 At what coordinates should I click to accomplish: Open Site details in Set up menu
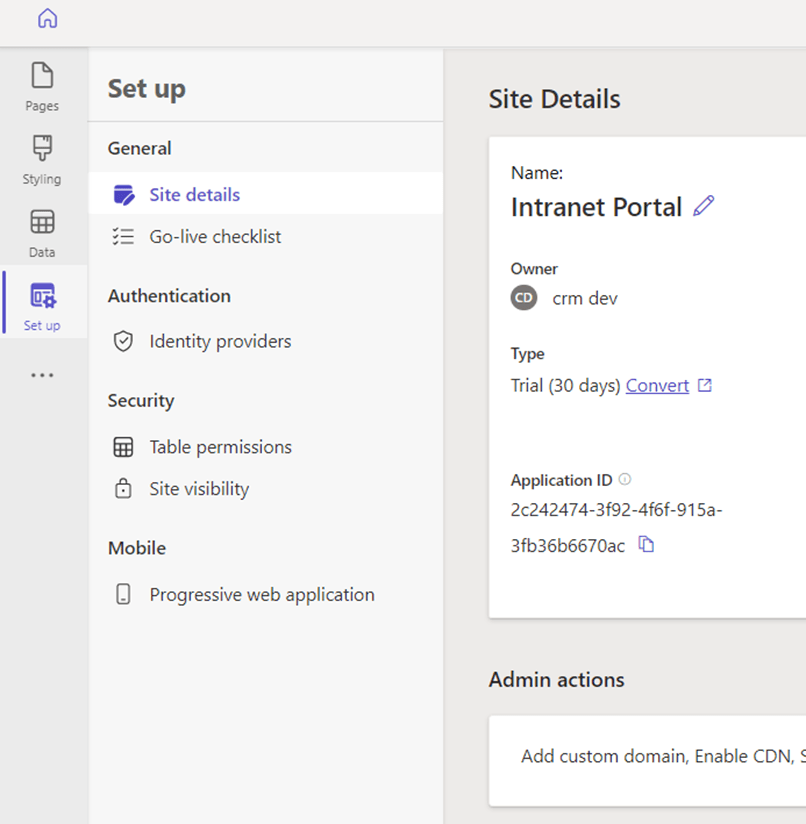pyautogui.click(x=194, y=195)
